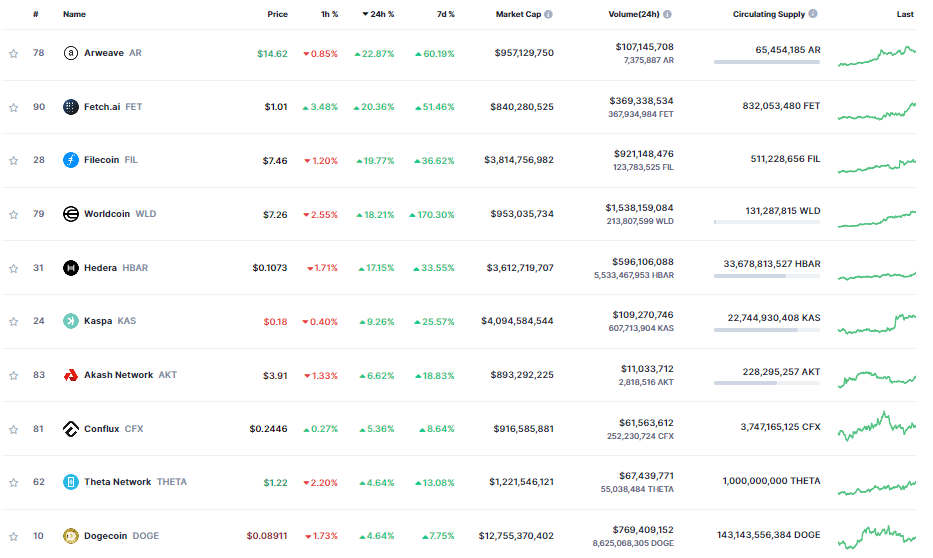Sort the list by Price header

277,15
